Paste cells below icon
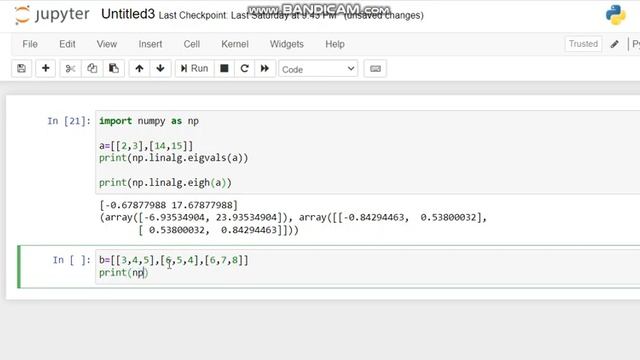Screen dimensions: 640x360 (x=114, y=69)
